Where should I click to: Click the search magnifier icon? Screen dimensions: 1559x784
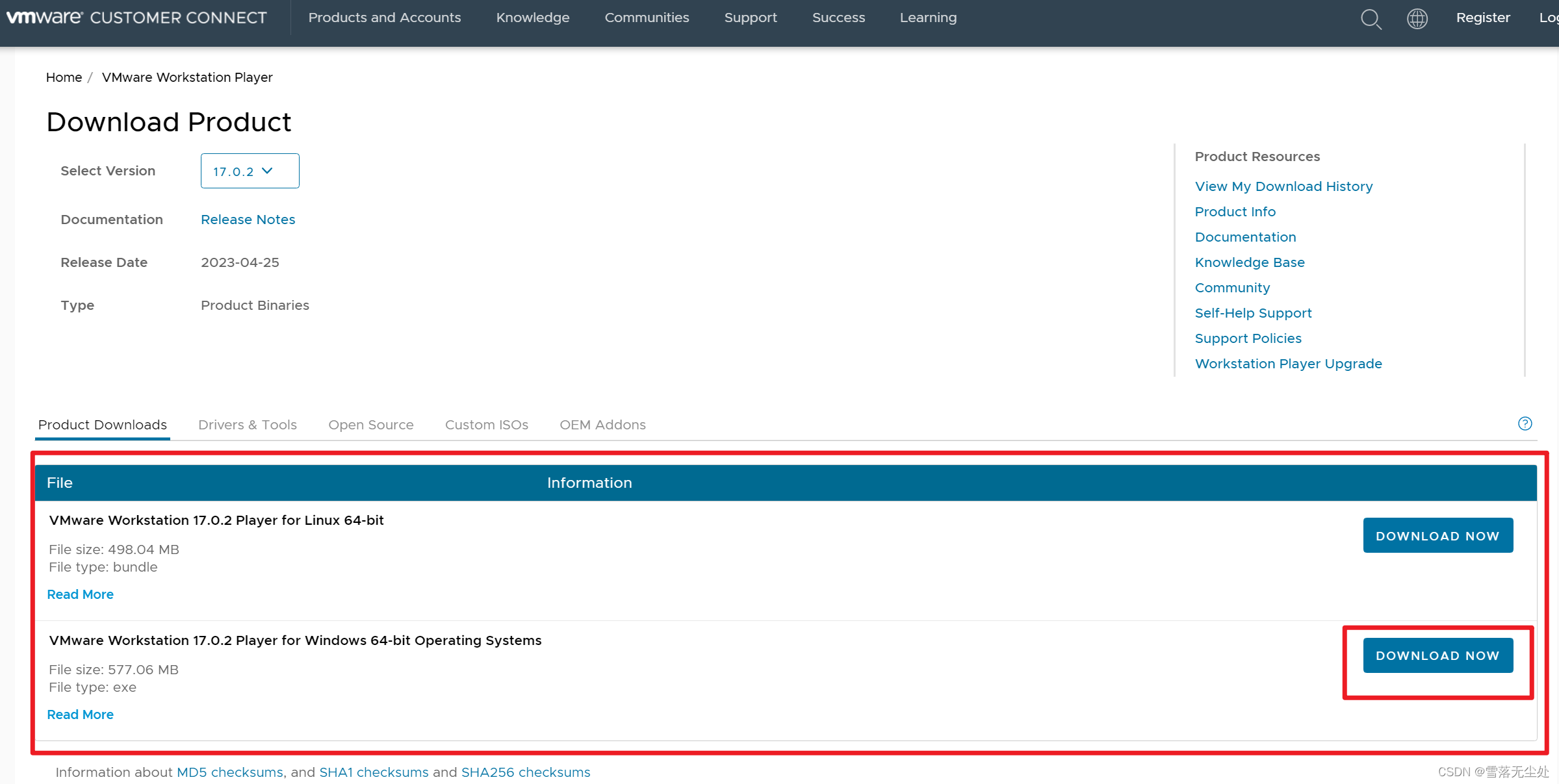pos(1371,19)
